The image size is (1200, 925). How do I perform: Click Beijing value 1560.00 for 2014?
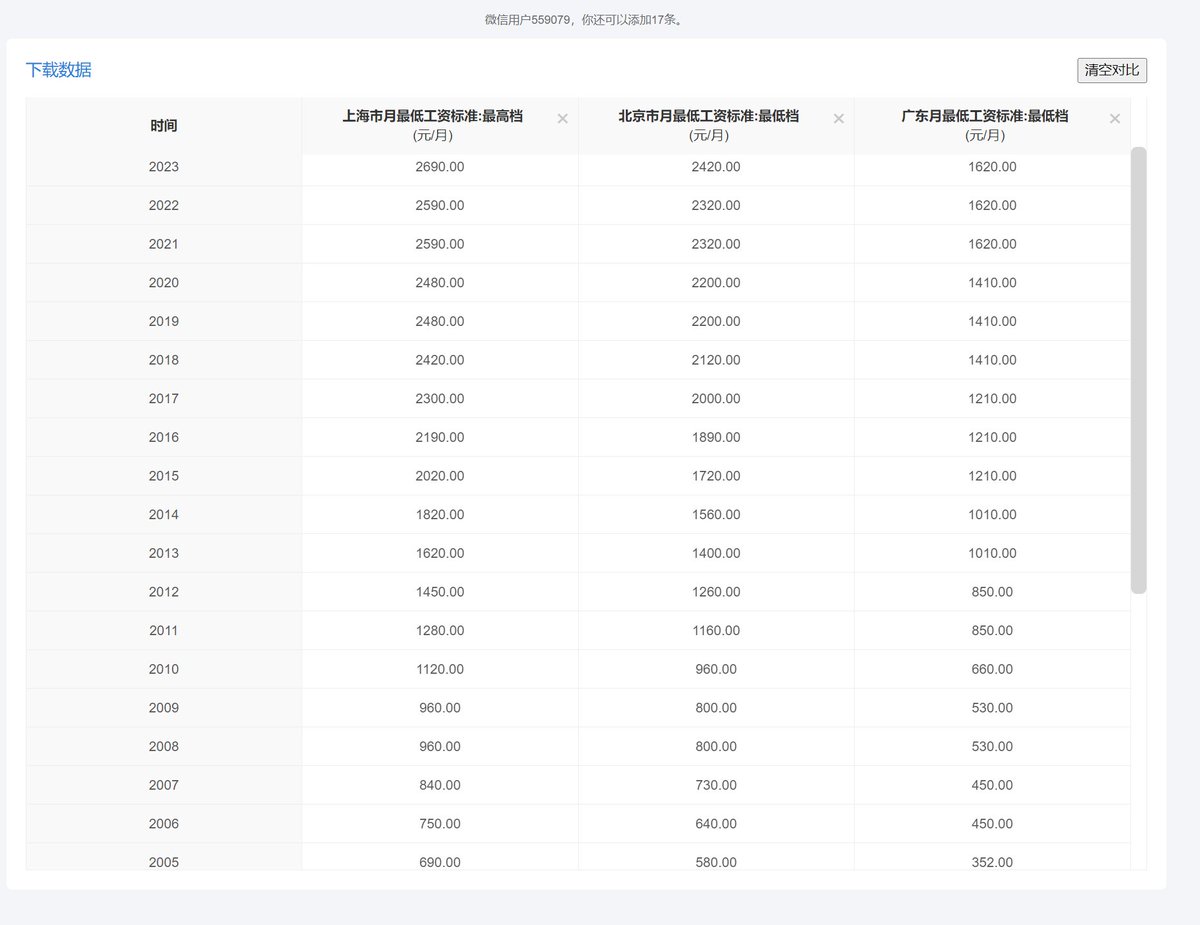(x=716, y=515)
